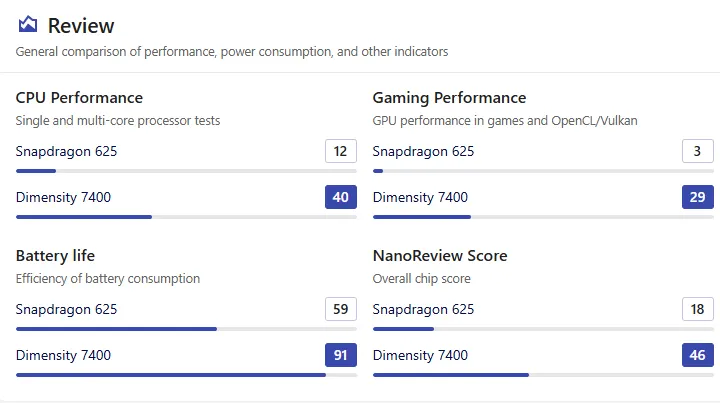The width and height of the screenshot is (720, 403).
Task: Click the Review section heading
Action: 81,26
